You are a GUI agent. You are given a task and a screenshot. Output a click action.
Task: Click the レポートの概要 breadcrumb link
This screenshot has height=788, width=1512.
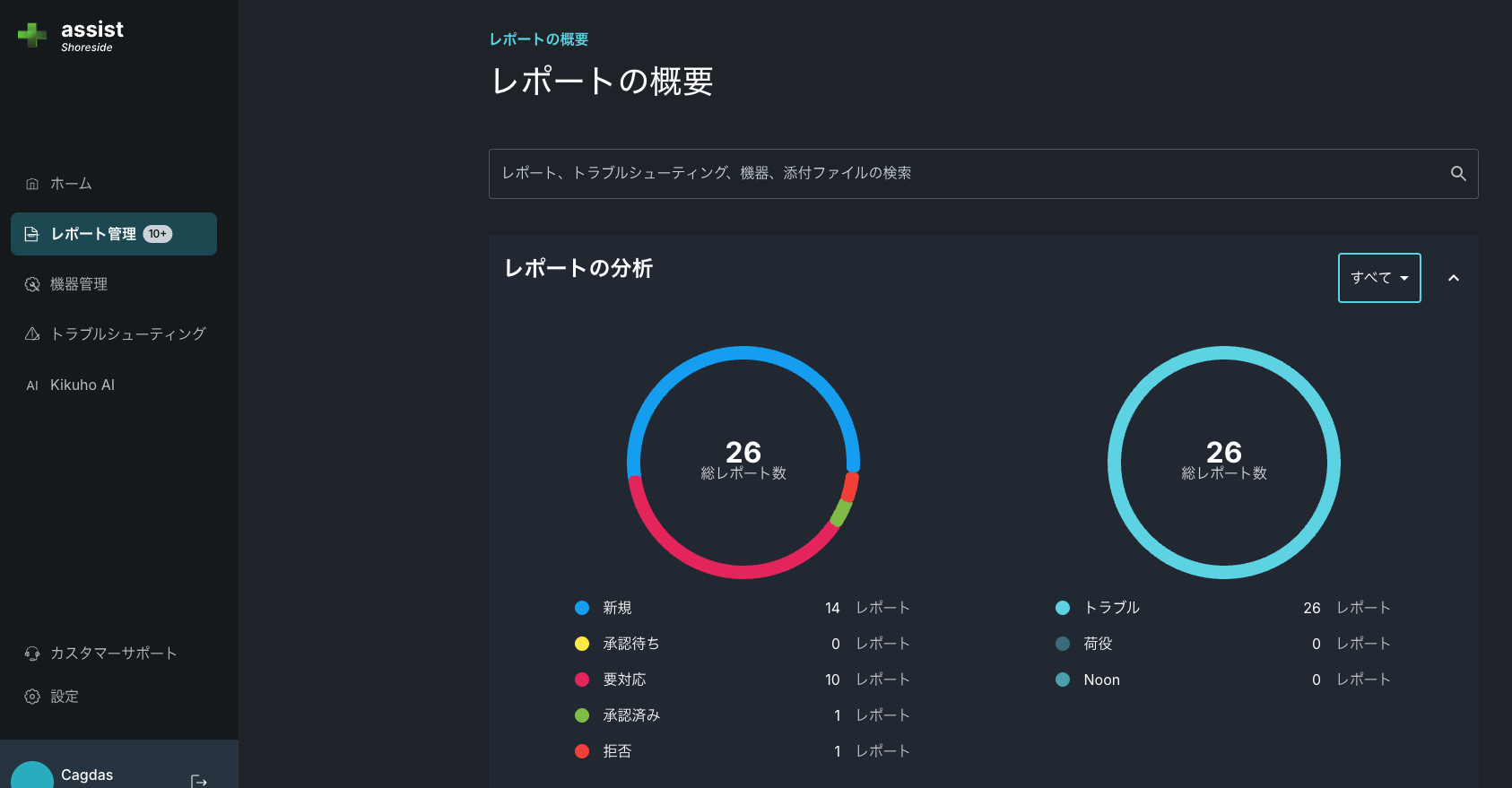[x=539, y=39]
